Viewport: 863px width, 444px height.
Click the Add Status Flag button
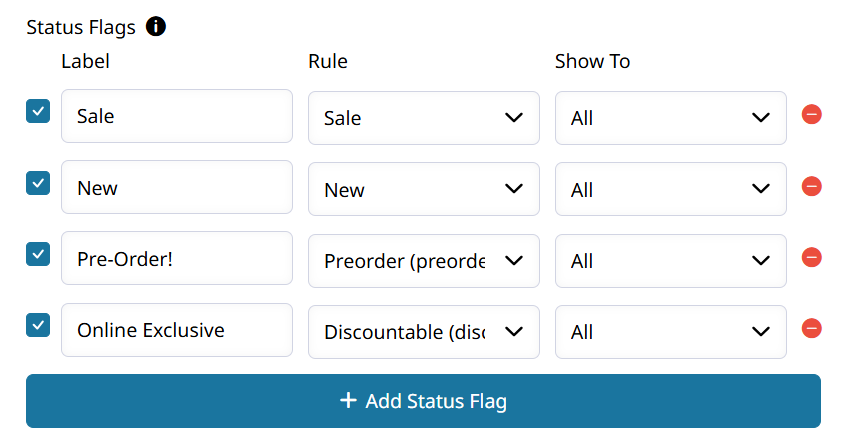tap(423, 401)
